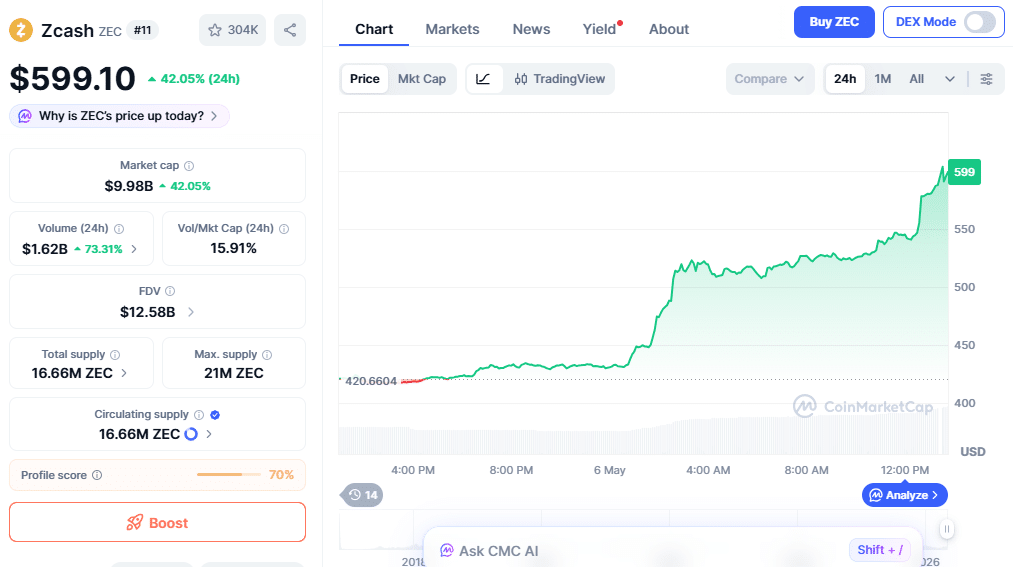Switch to TradingView candlestick chart
The image size is (1013, 567).
point(559,79)
